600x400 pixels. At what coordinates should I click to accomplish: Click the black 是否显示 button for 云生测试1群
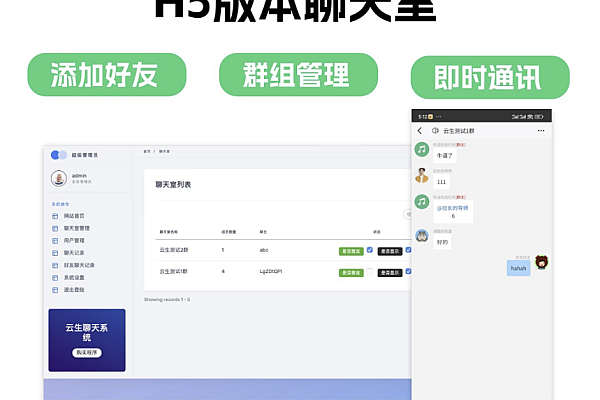click(x=390, y=273)
